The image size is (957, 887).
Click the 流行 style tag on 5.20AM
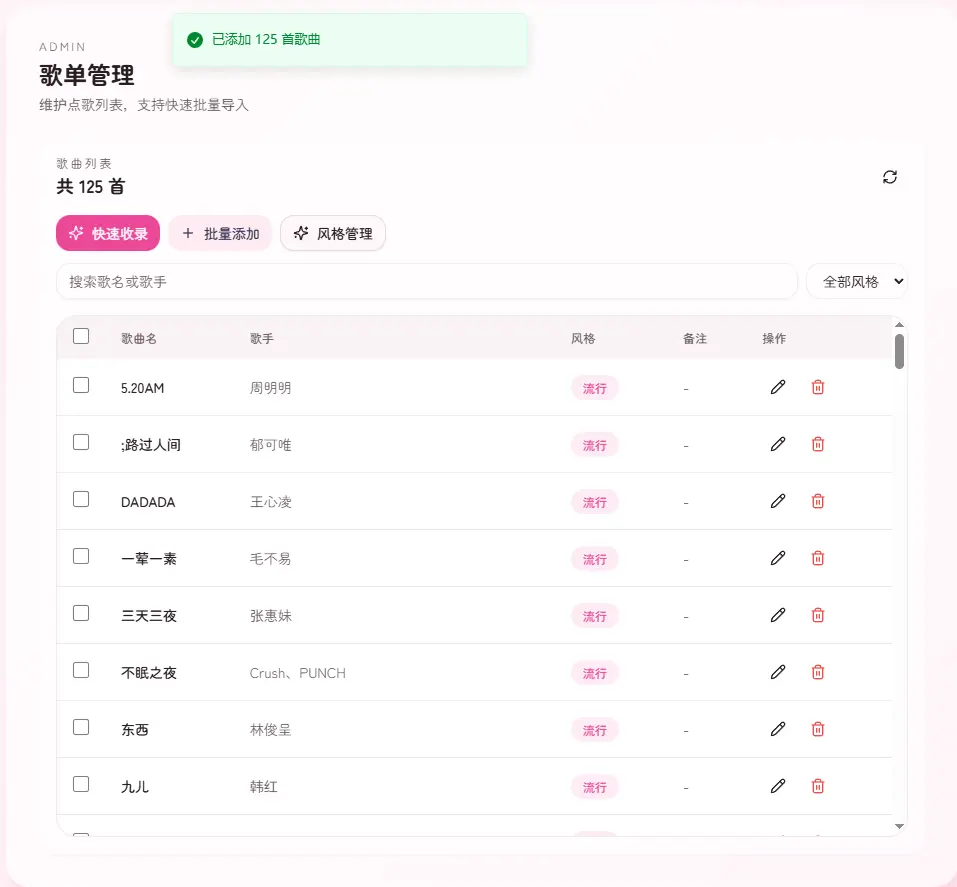[x=594, y=387]
